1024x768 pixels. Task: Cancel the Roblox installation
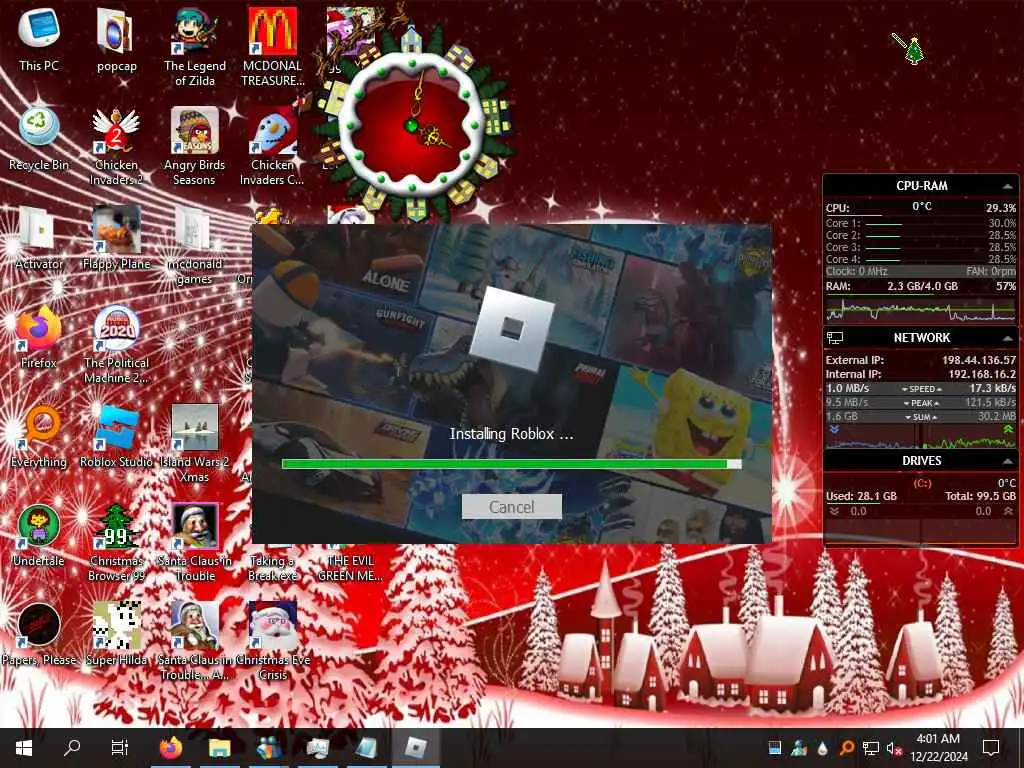[x=511, y=507]
